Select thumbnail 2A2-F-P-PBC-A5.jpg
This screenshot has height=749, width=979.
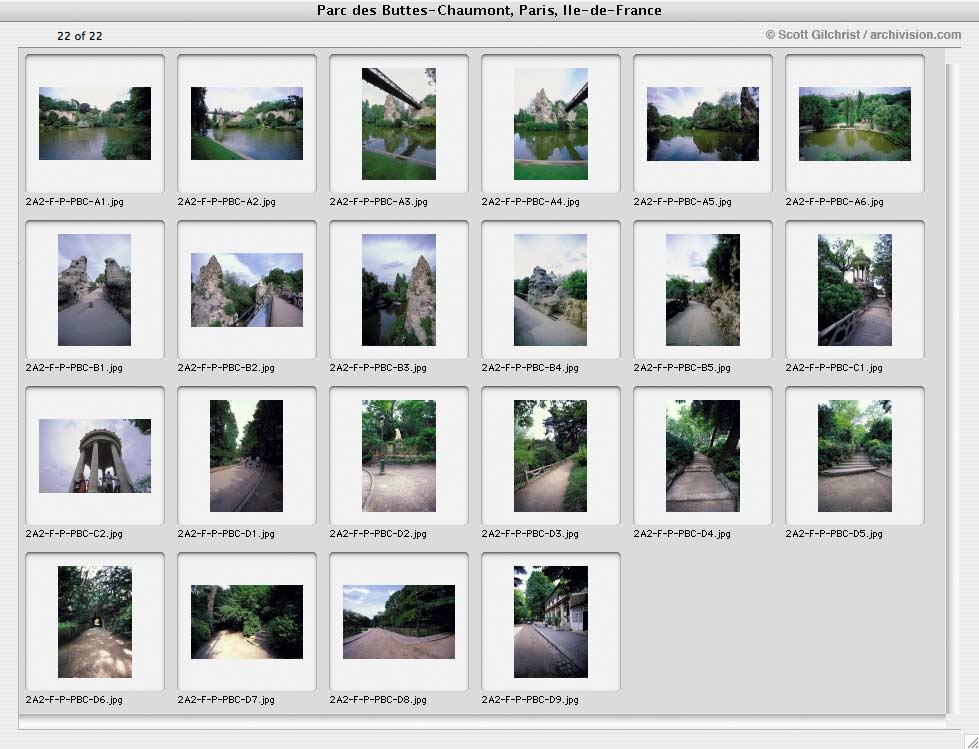703,124
